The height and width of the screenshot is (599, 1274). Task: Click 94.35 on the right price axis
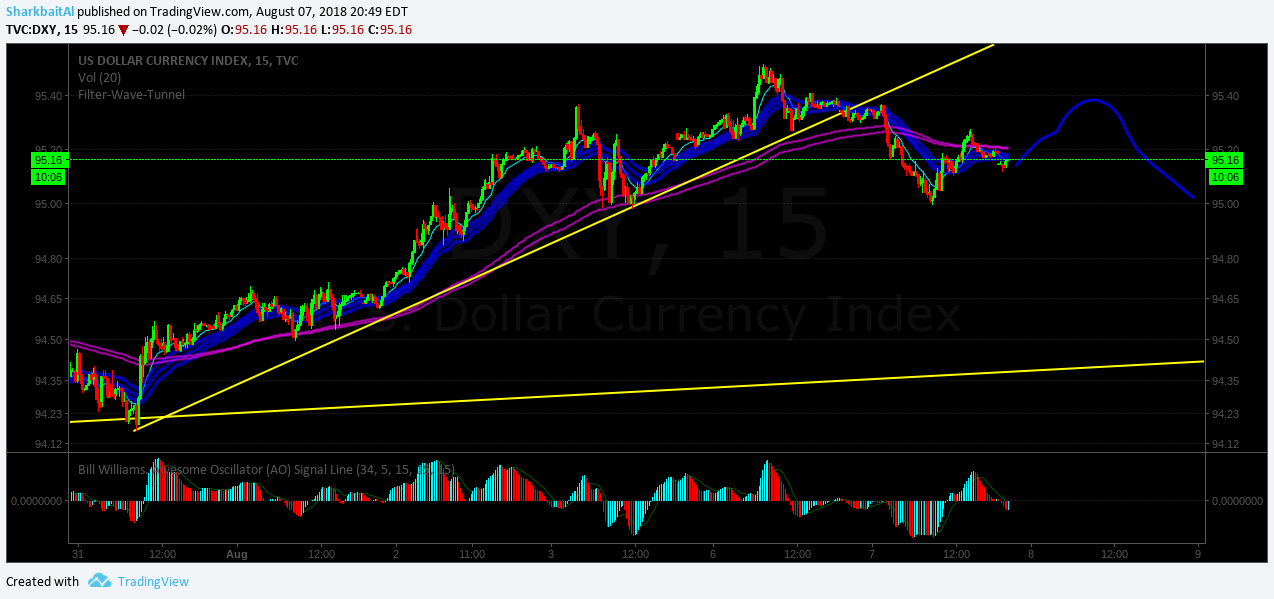pos(1225,381)
